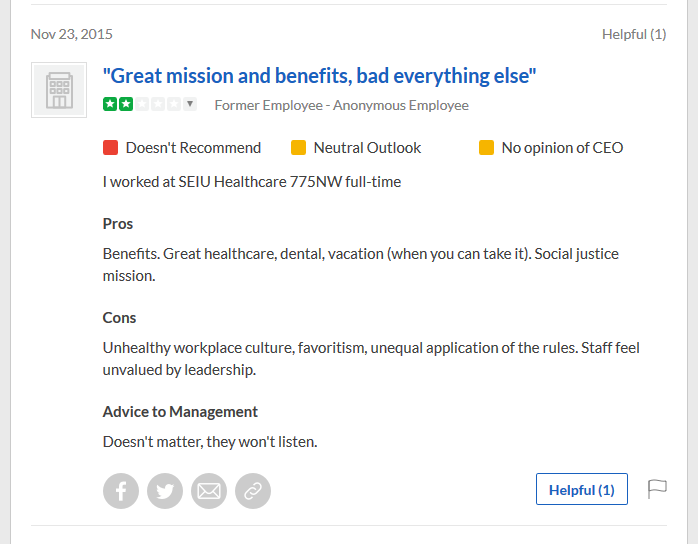Screen dimensions: 698x544
Task: Click the Nov 23, 2015 review date
Action: pyautogui.click(x=72, y=34)
